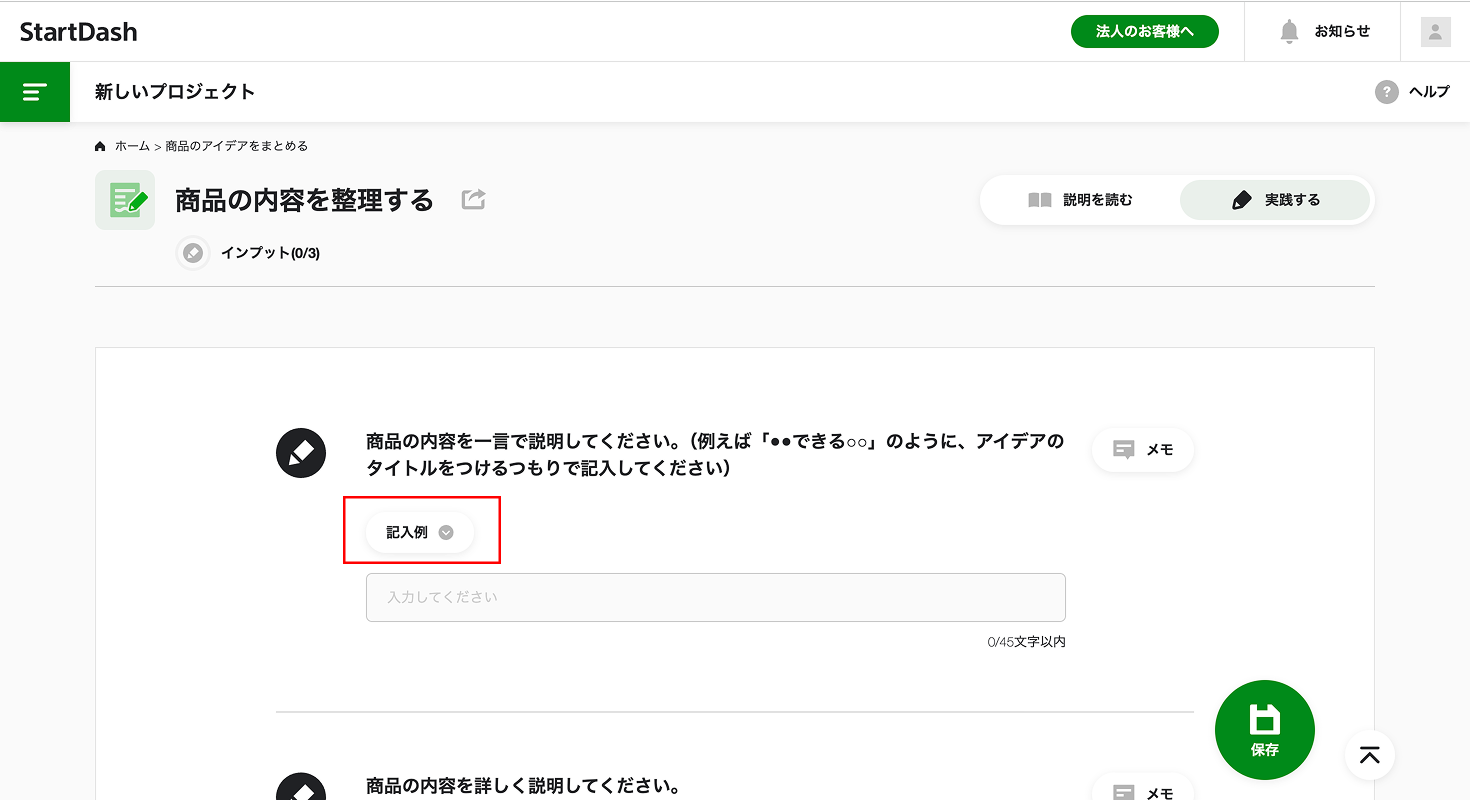
Task: Switch to the 説明を読む tab
Action: tap(1080, 200)
